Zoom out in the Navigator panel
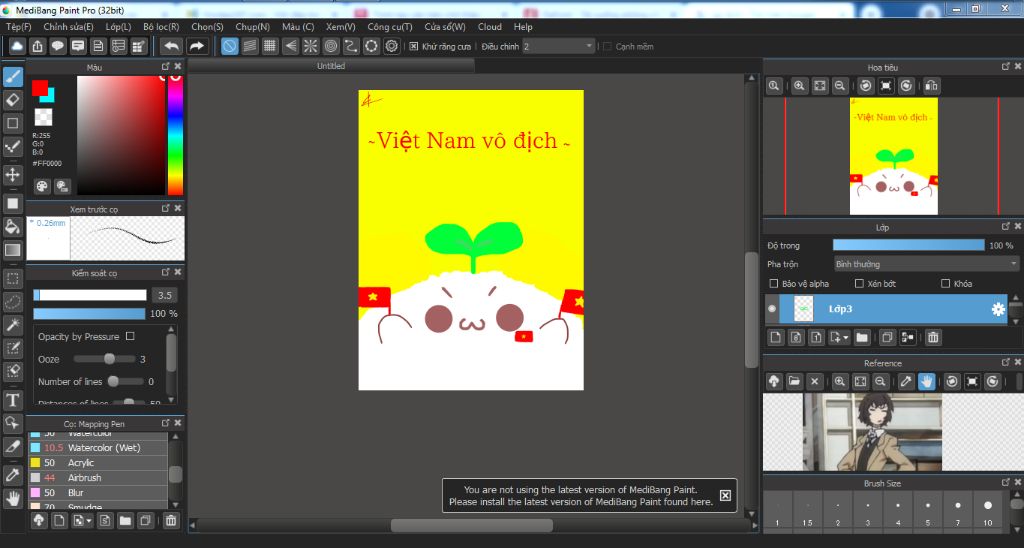The width and height of the screenshot is (1024, 548). [x=840, y=86]
